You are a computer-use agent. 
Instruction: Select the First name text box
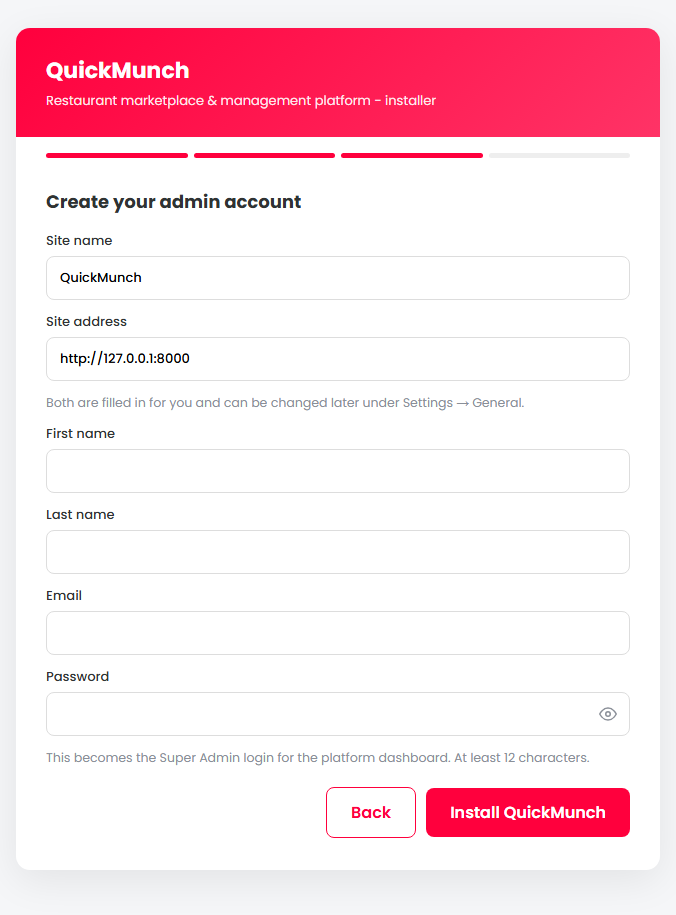[337, 471]
